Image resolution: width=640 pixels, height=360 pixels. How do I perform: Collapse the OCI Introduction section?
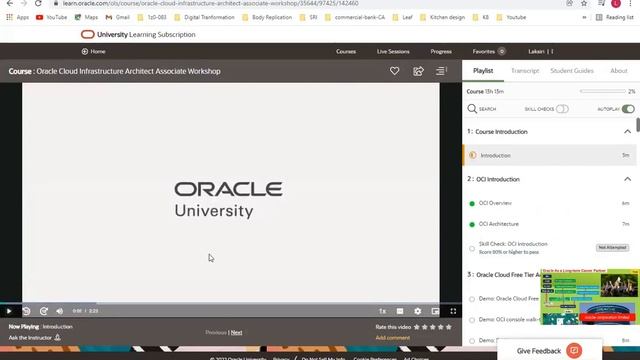[x=627, y=179]
